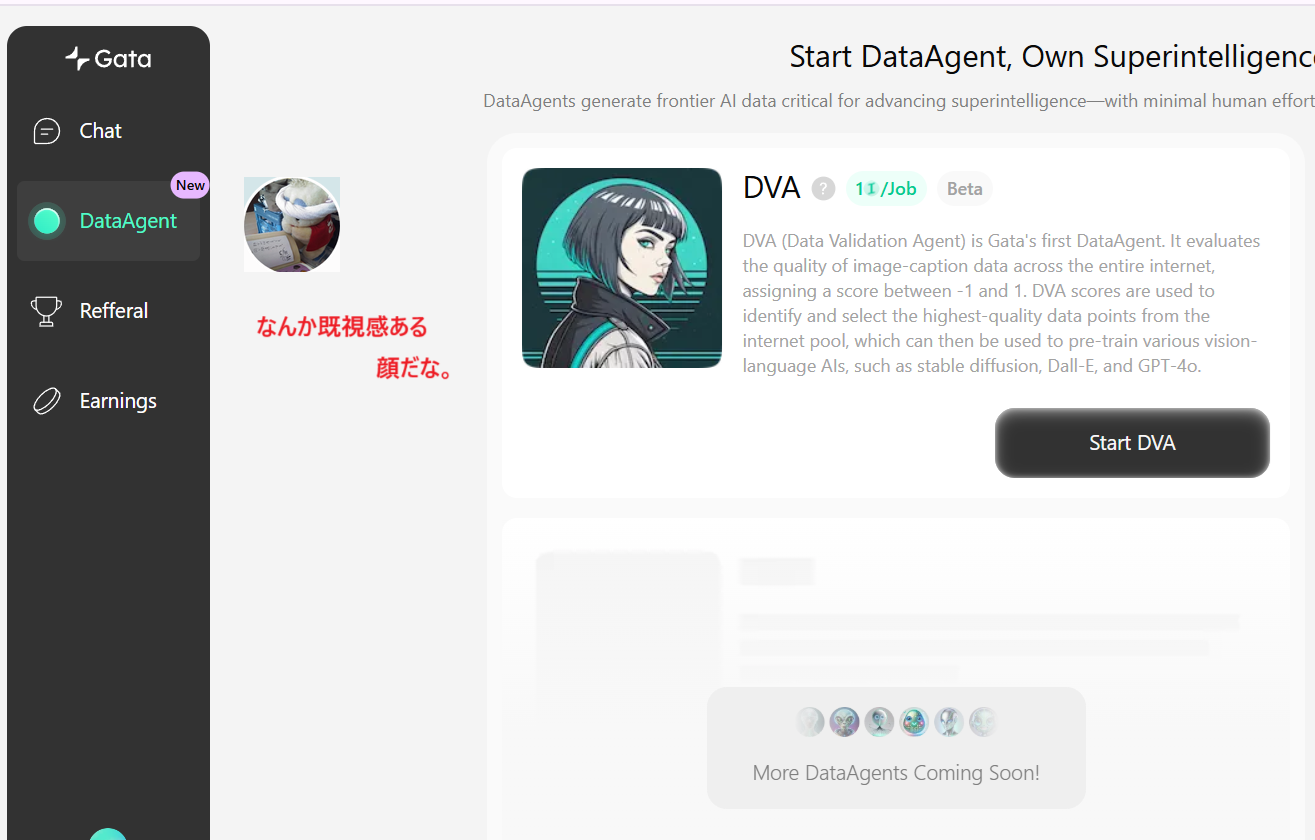Image resolution: width=1315 pixels, height=840 pixels.
Task: Click the question mark next to DVA
Action: [823, 188]
